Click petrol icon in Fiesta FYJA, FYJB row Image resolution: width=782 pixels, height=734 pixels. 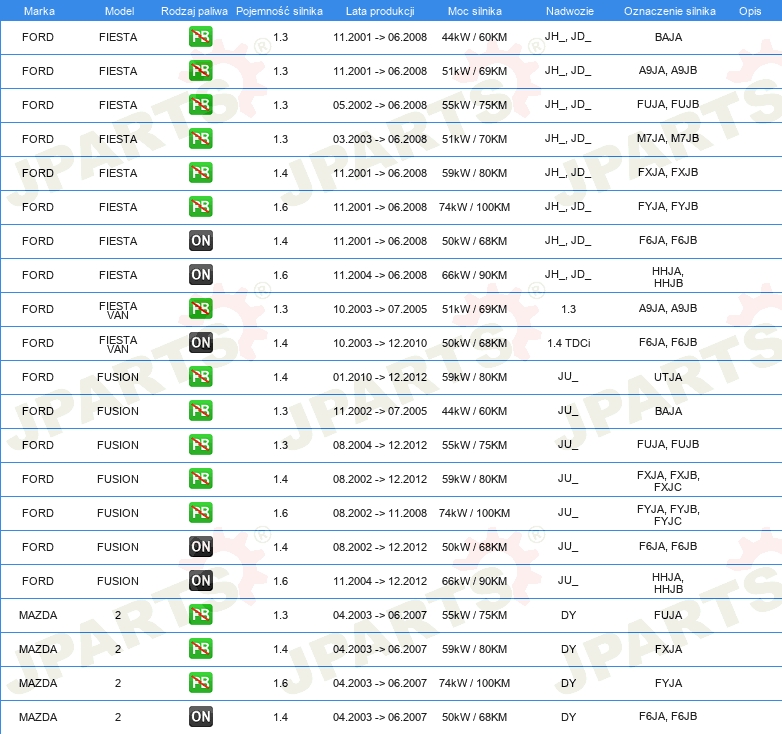[x=200, y=206]
